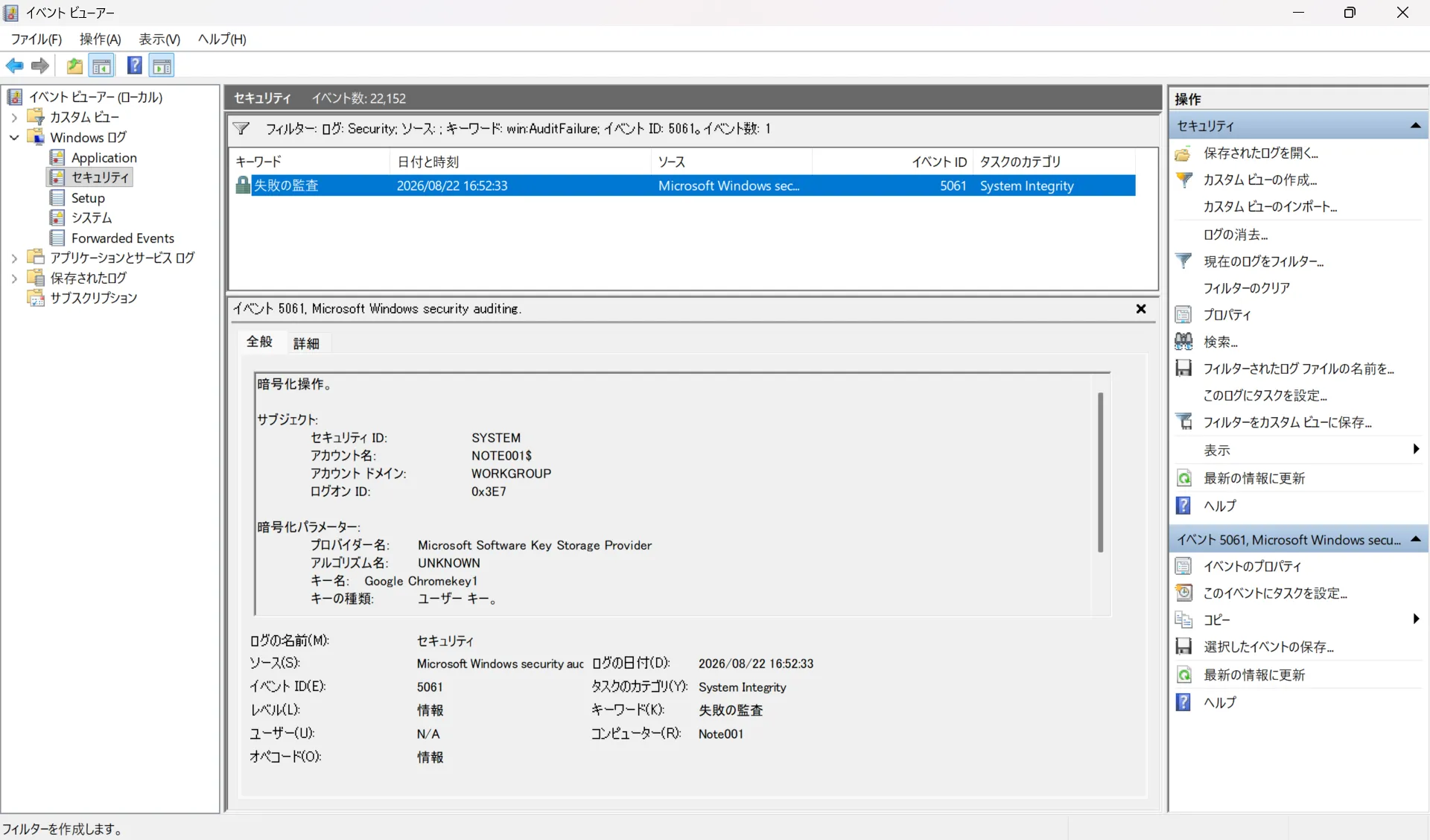
Task: Open the 表示(V) menu
Action: point(159,39)
